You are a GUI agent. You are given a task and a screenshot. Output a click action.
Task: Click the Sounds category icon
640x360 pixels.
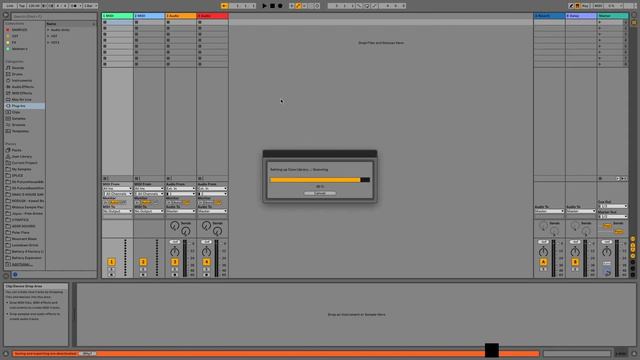pyautogui.click(x=8, y=68)
